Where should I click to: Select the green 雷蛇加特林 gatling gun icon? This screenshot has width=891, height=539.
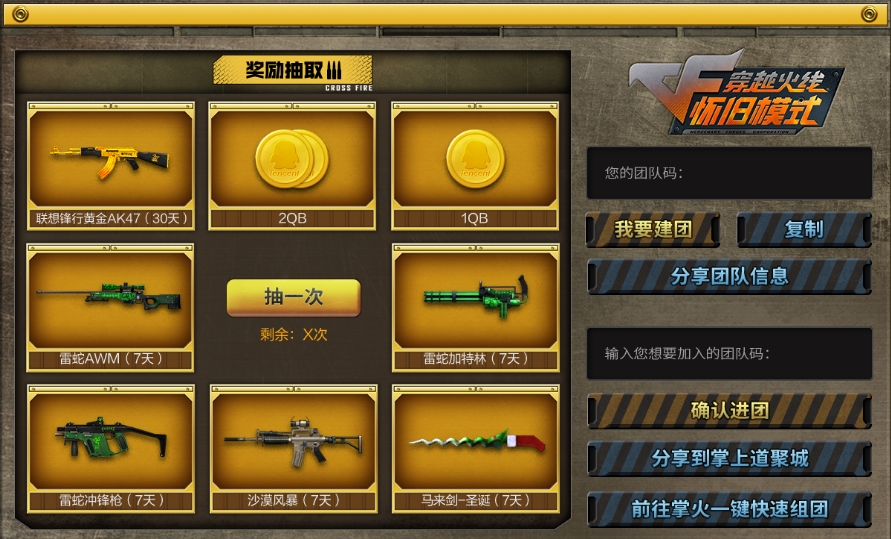pyautogui.click(x=476, y=296)
